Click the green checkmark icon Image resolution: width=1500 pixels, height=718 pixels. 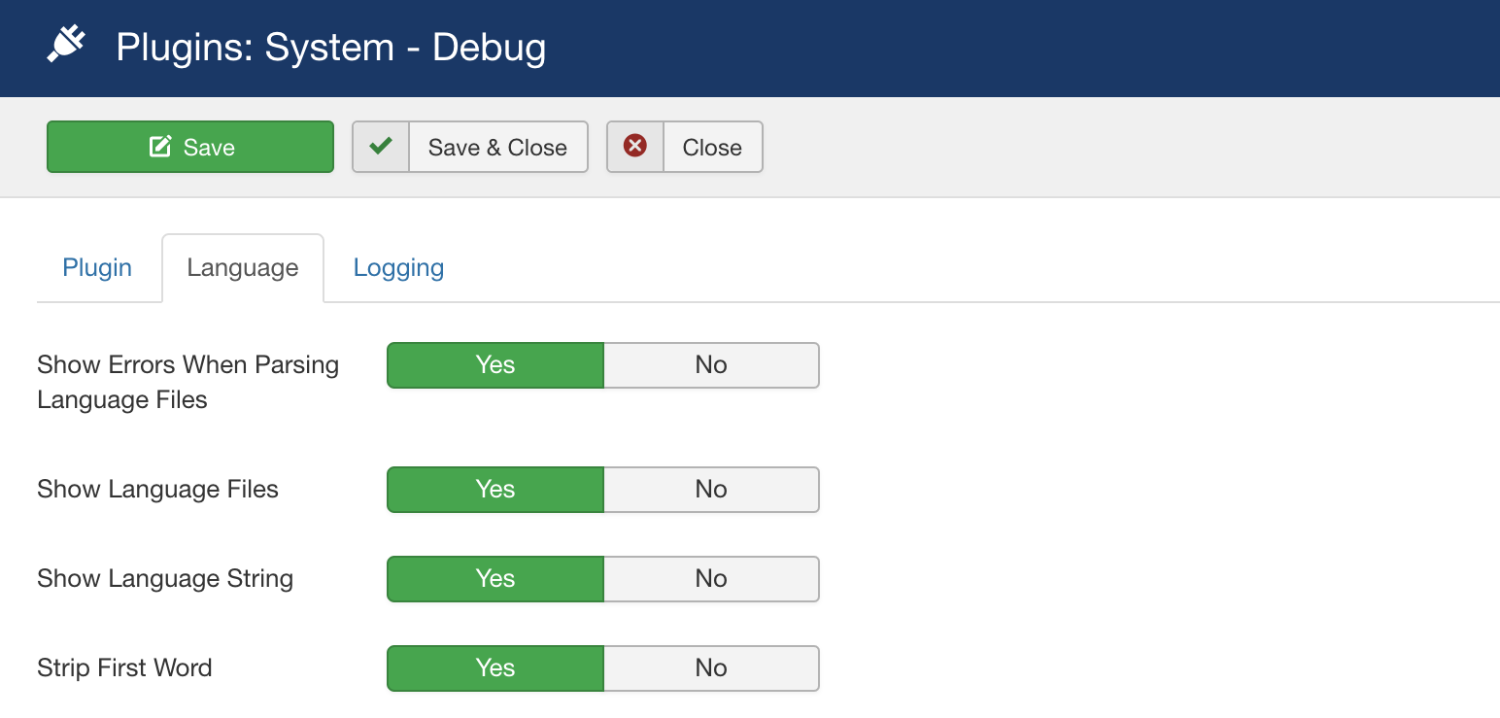(x=380, y=147)
